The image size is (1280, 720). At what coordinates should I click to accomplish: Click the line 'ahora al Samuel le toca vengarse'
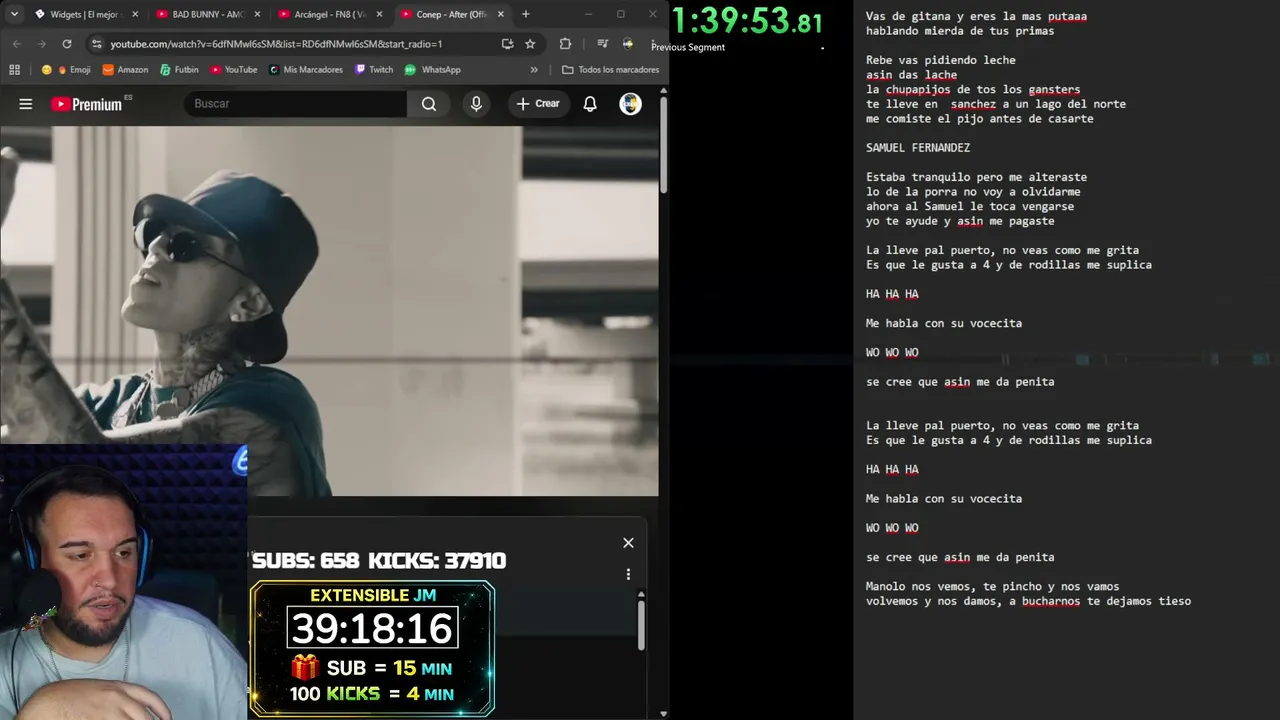[x=970, y=207]
